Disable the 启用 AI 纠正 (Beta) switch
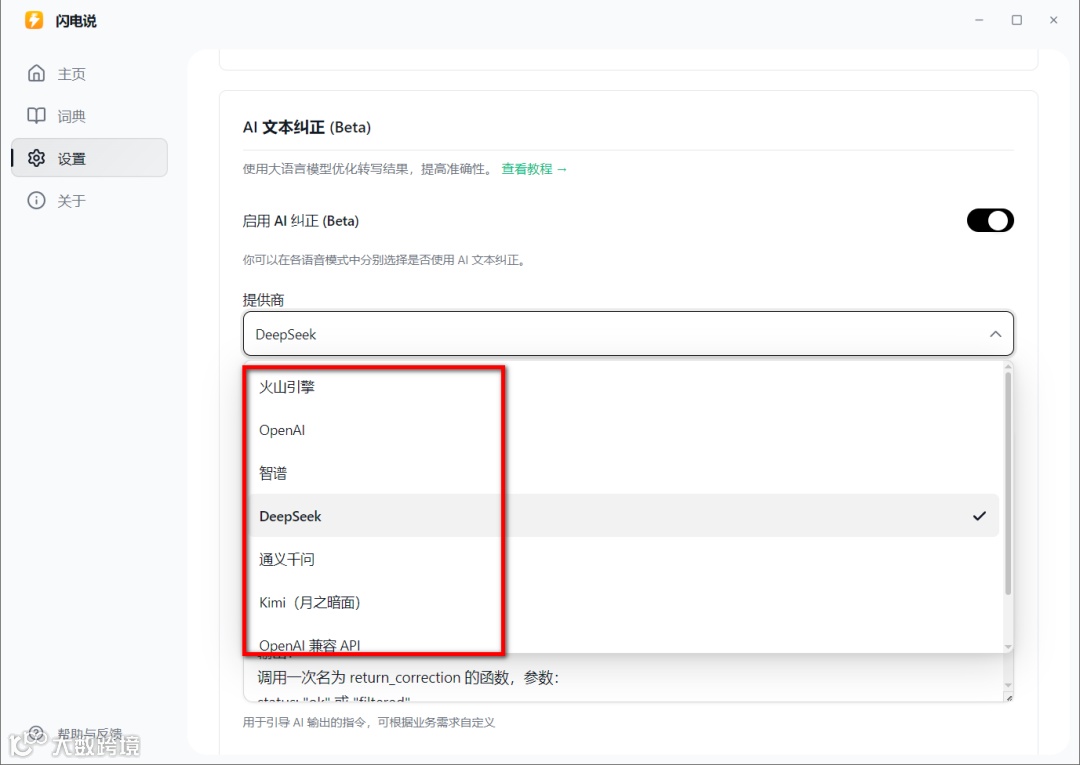 [990, 220]
